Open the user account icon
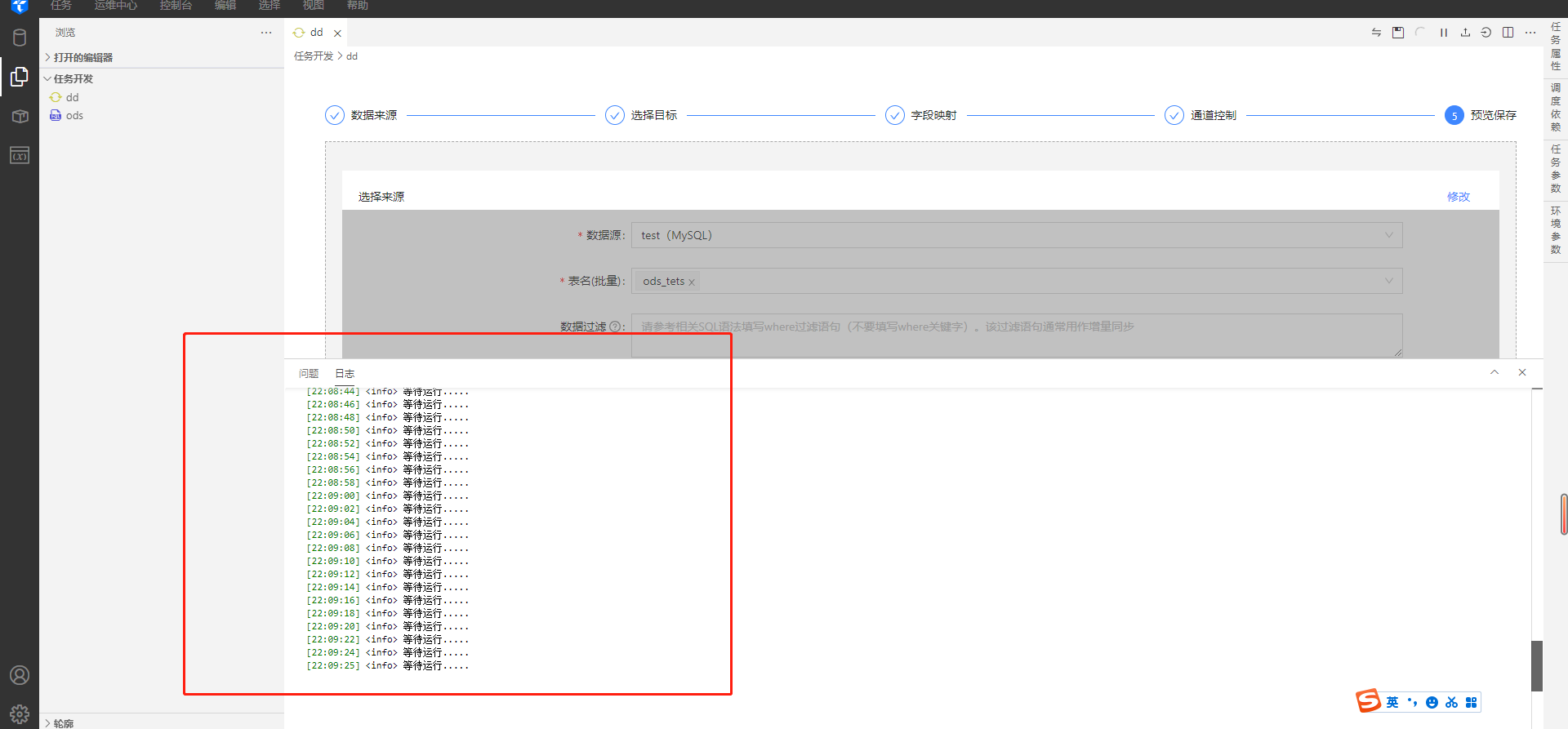 point(20,675)
